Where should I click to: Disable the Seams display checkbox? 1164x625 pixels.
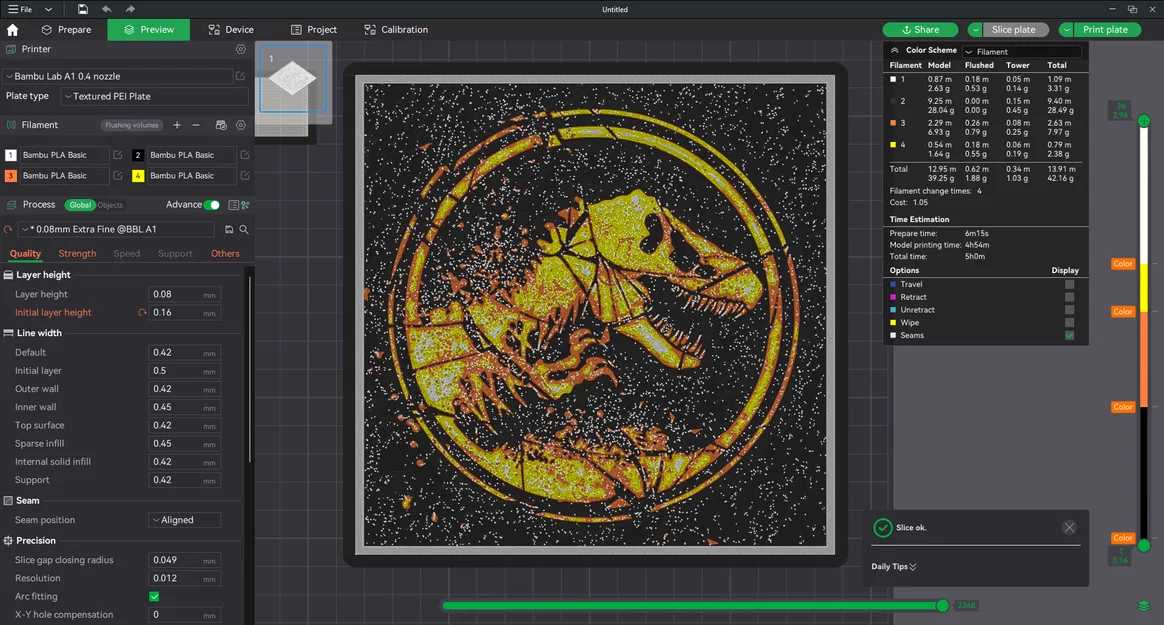pyautogui.click(x=1070, y=335)
